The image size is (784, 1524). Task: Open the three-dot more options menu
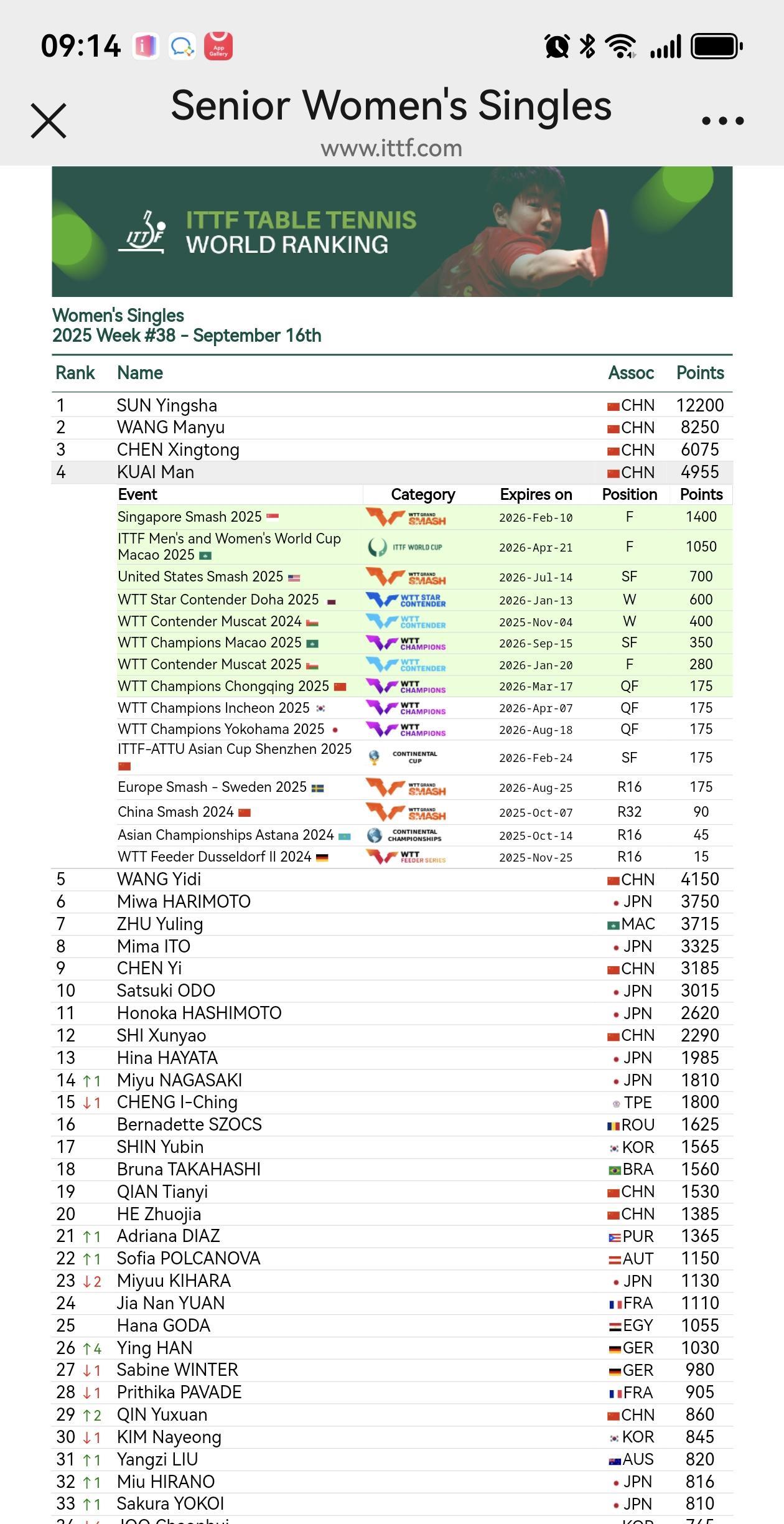722,121
